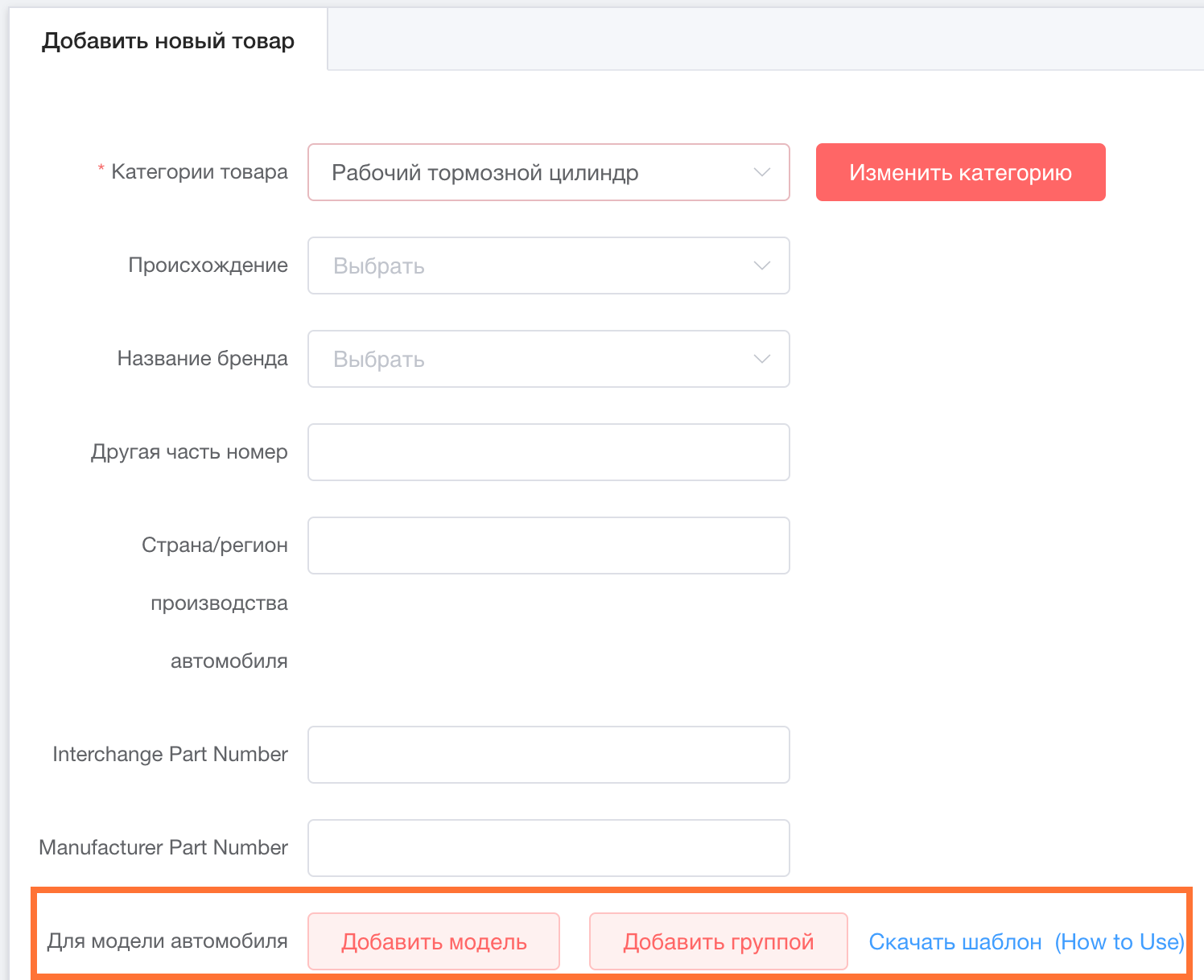
Task: Focus the Страна/регион производства input field
Action: pyautogui.click(x=548, y=546)
